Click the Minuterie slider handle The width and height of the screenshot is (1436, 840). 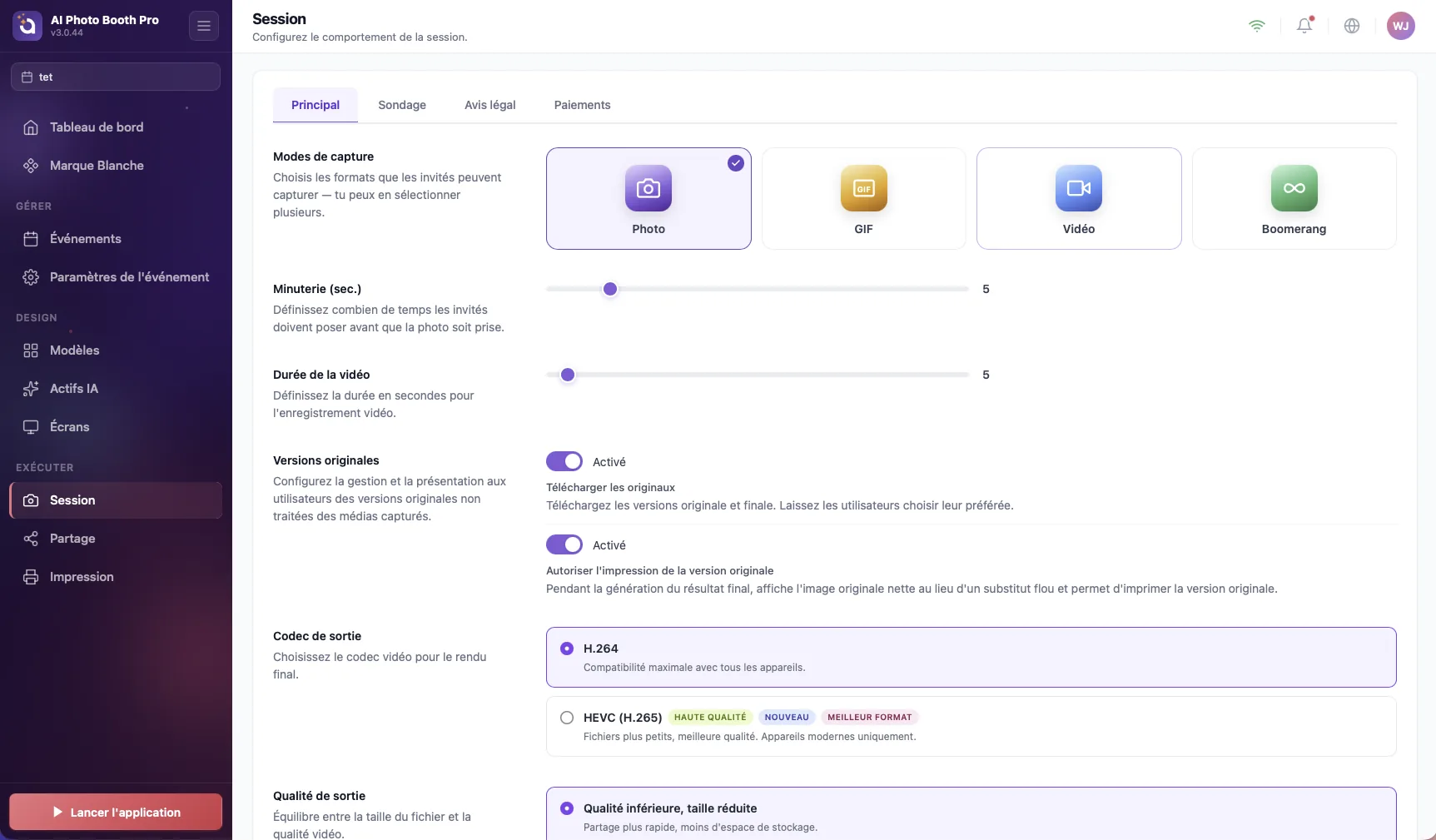[610, 289]
